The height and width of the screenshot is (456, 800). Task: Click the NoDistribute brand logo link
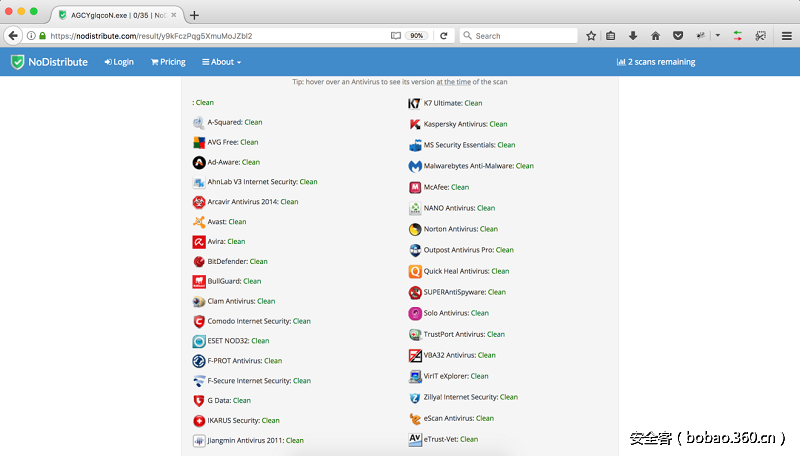(50, 62)
